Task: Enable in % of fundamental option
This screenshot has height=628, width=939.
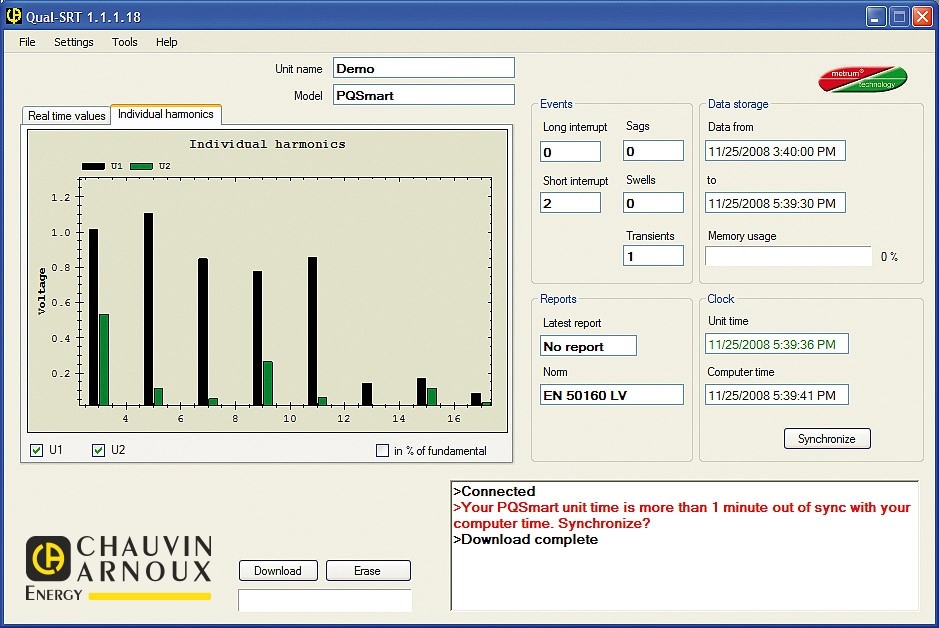Action: pyautogui.click(x=382, y=450)
